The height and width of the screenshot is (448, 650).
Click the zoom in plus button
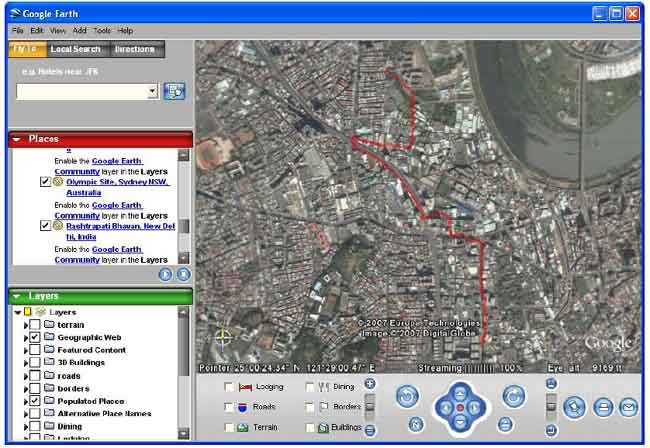coord(370,384)
